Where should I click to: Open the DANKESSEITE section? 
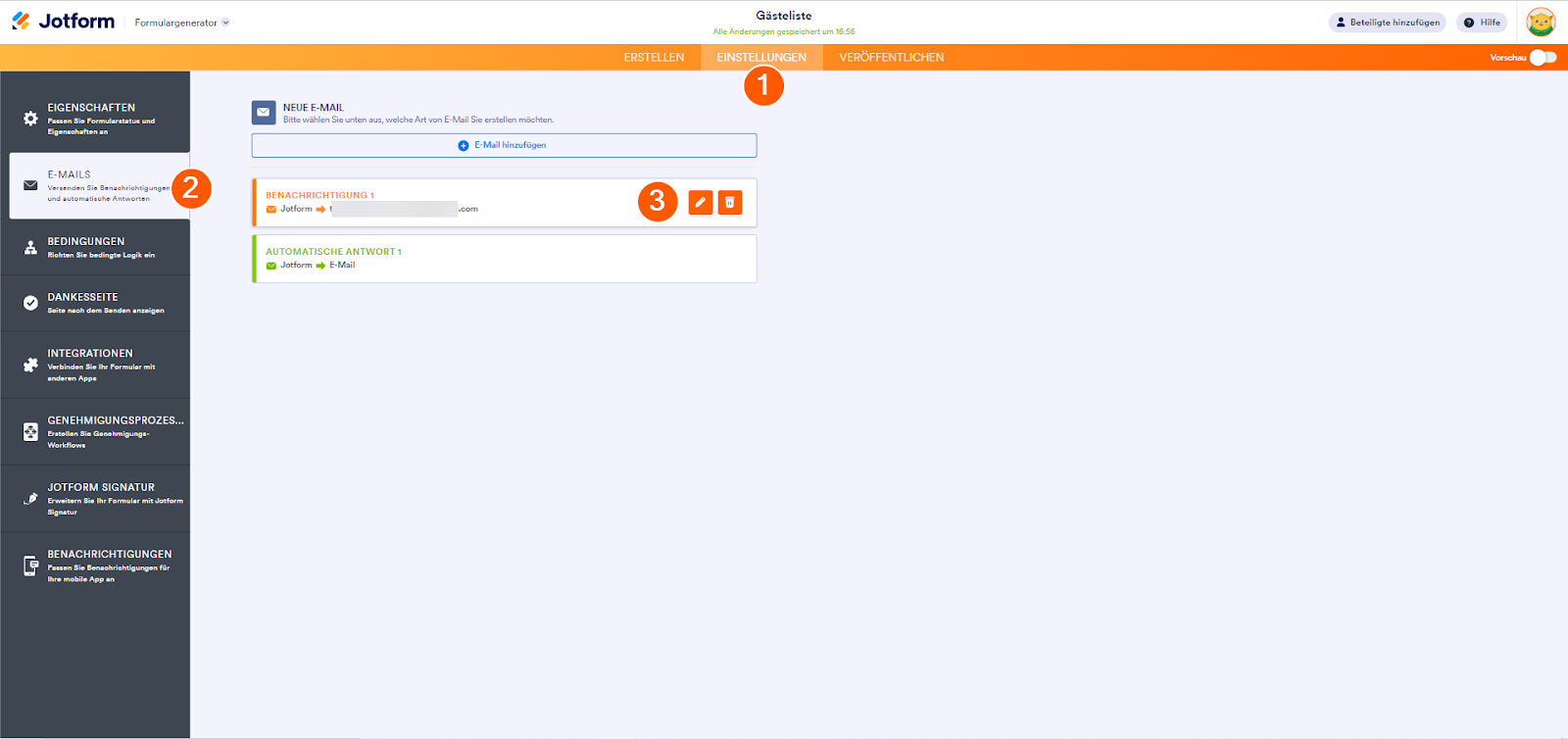(x=95, y=303)
